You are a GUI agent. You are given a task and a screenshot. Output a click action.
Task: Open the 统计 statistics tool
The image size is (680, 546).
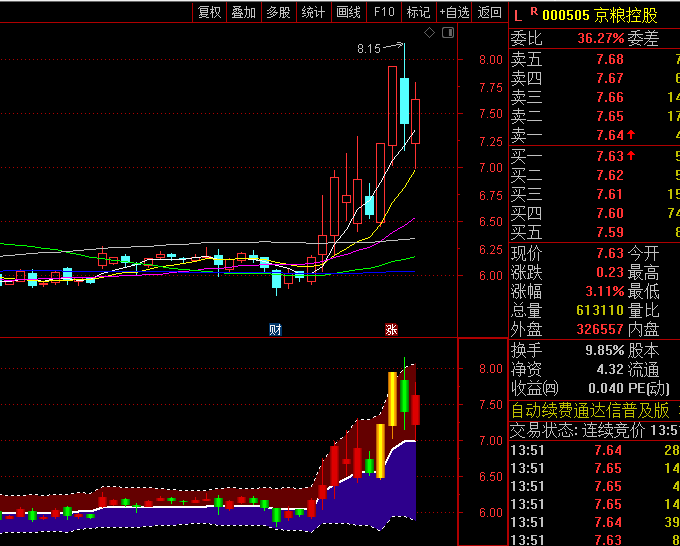313,12
